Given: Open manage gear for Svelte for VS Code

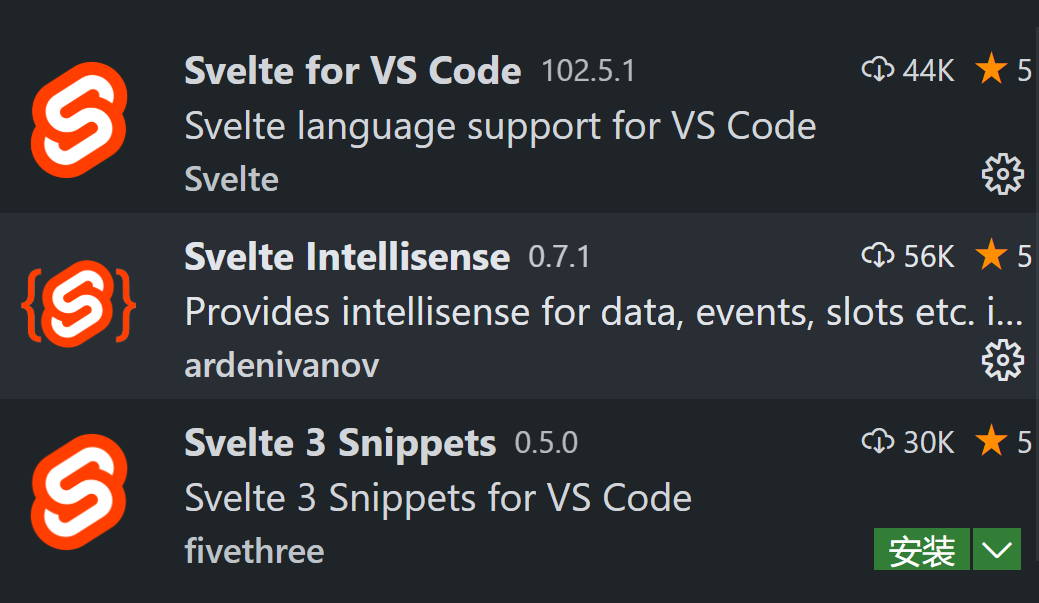Looking at the screenshot, I should click(1002, 175).
